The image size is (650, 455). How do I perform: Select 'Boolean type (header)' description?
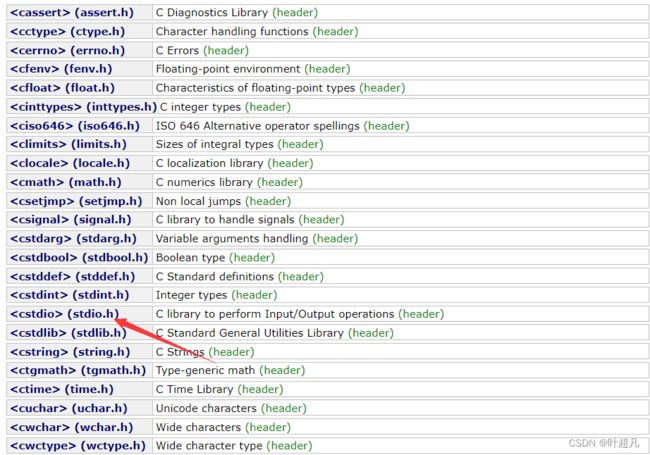(x=215, y=258)
